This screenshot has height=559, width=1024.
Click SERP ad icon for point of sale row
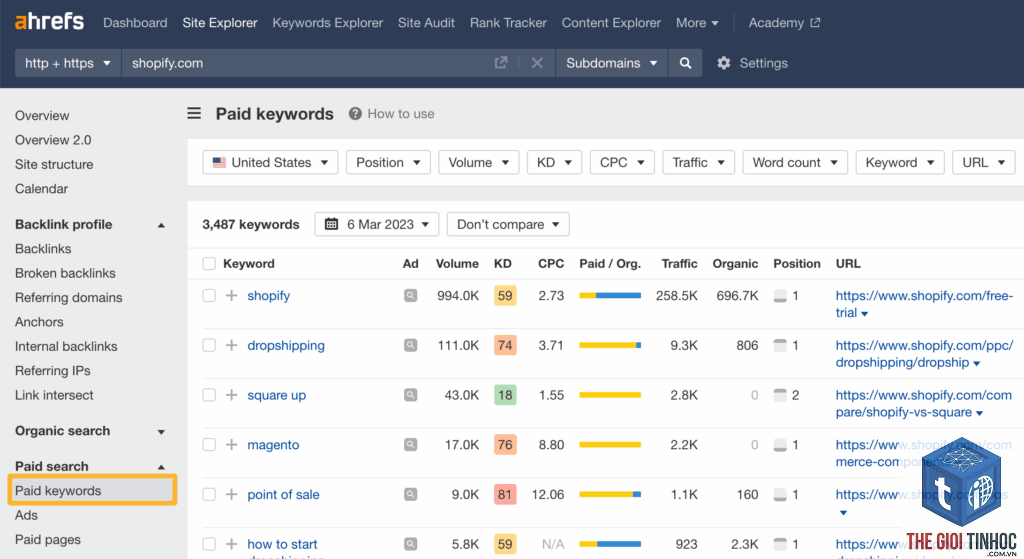click(x=410, y=494)
